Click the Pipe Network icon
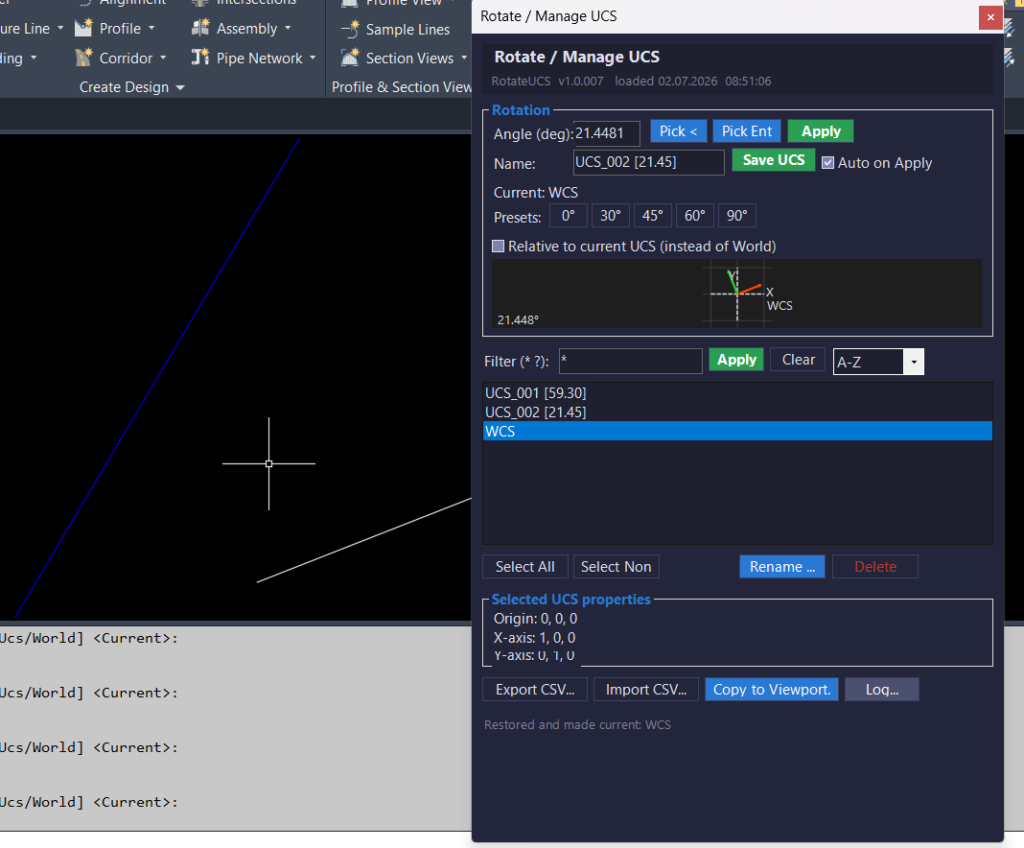 (200, 57)
